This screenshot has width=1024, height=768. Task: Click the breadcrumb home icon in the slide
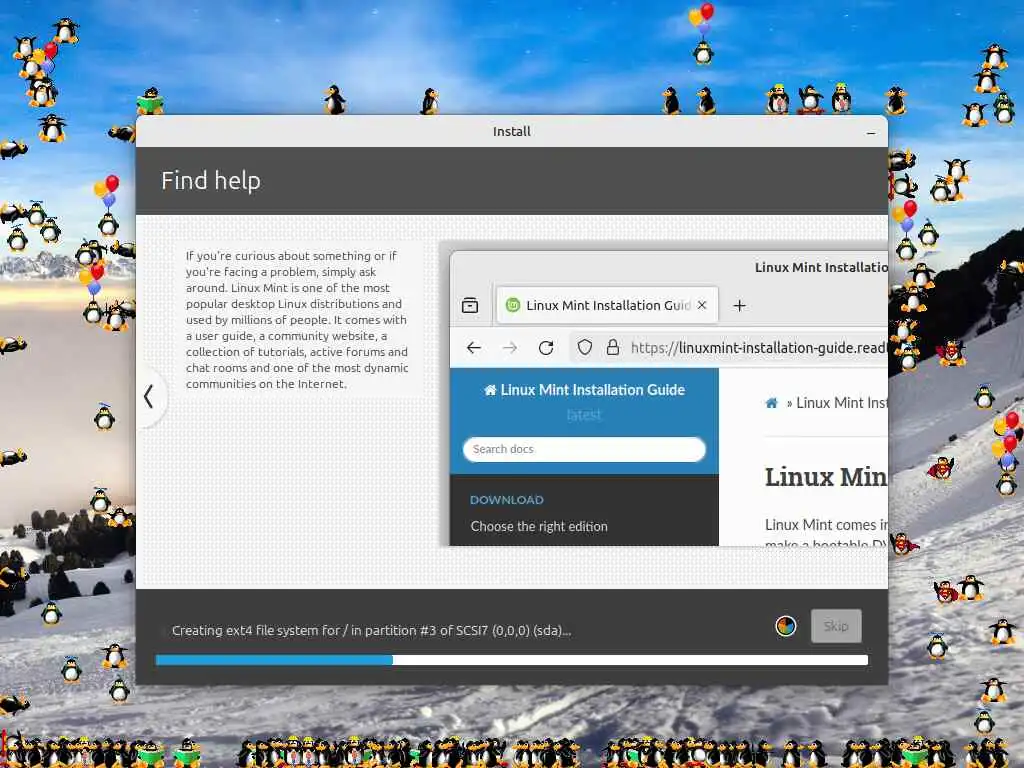tap(771, 403)
